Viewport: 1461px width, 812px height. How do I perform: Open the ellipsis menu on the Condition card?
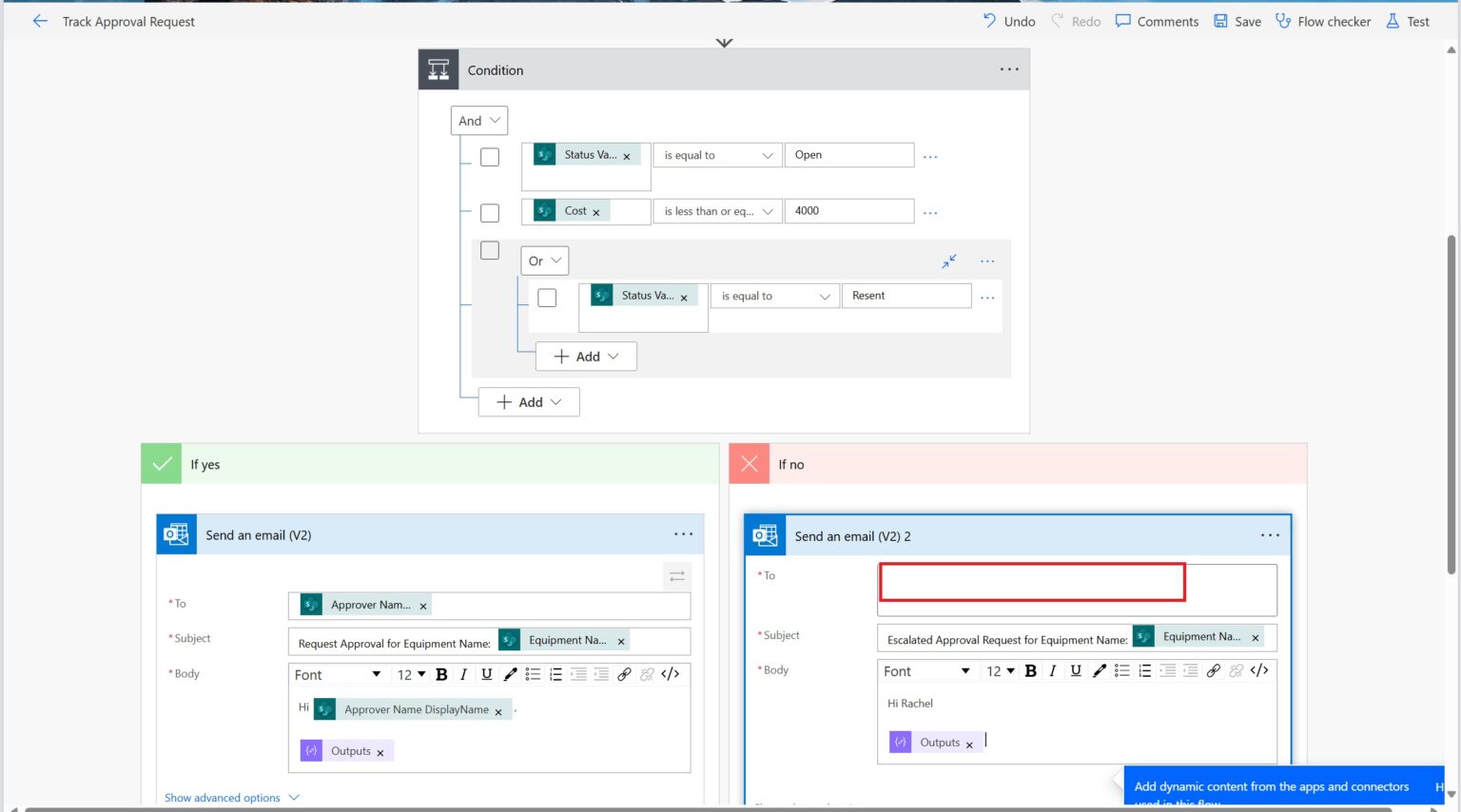(x=1009, y=68)
